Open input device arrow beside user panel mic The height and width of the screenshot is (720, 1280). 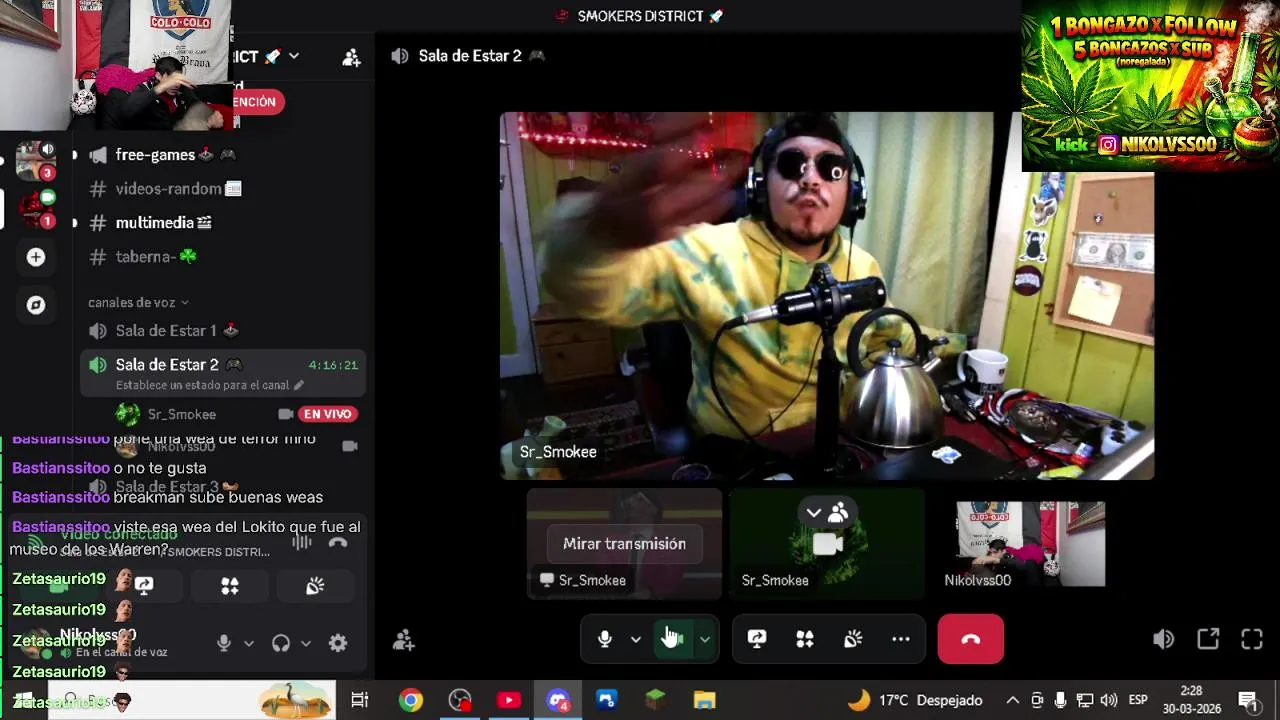249,643
